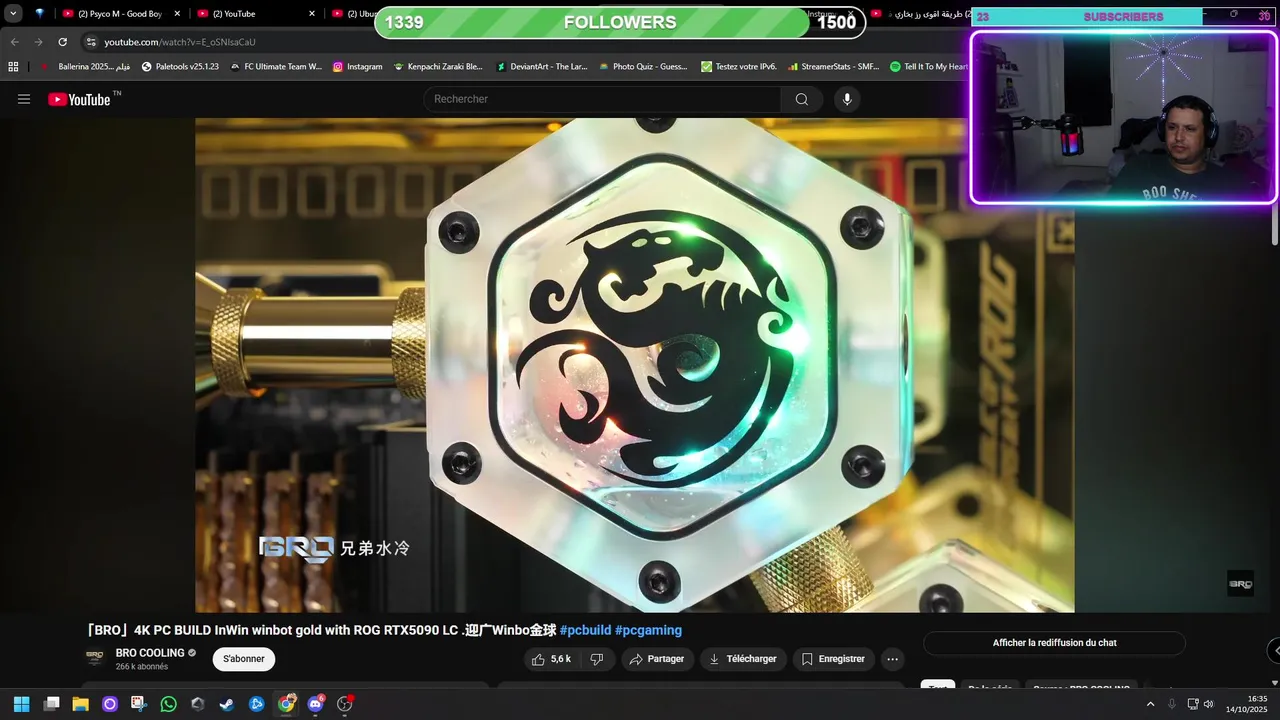Switch to Psyco M - Good Boy tab
The height and width of the screenshot is (720, 1280).
120,14
